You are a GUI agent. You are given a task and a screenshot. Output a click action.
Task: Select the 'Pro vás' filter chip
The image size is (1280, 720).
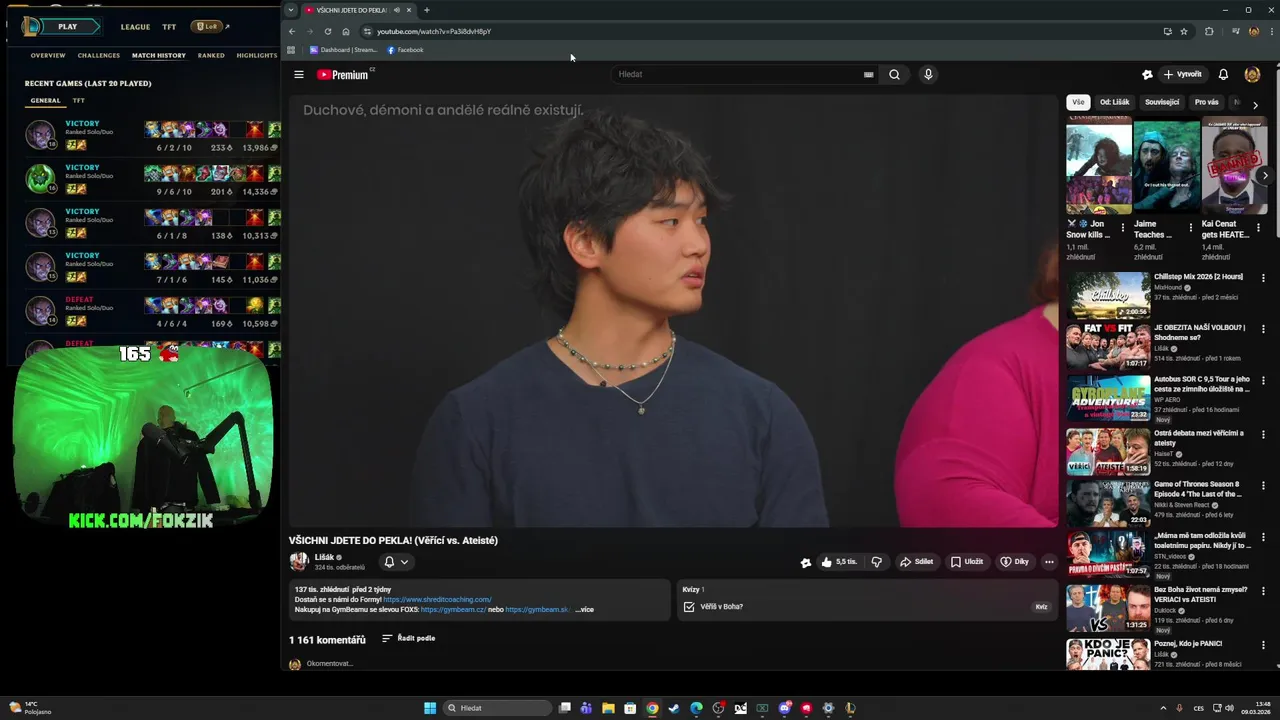pos(1207,102)
